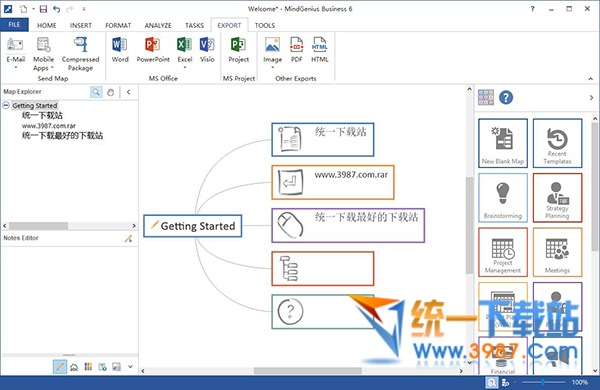600x390 pixels.
Task: Adjust the zoom slider in status bar
Action: (543, 382)
